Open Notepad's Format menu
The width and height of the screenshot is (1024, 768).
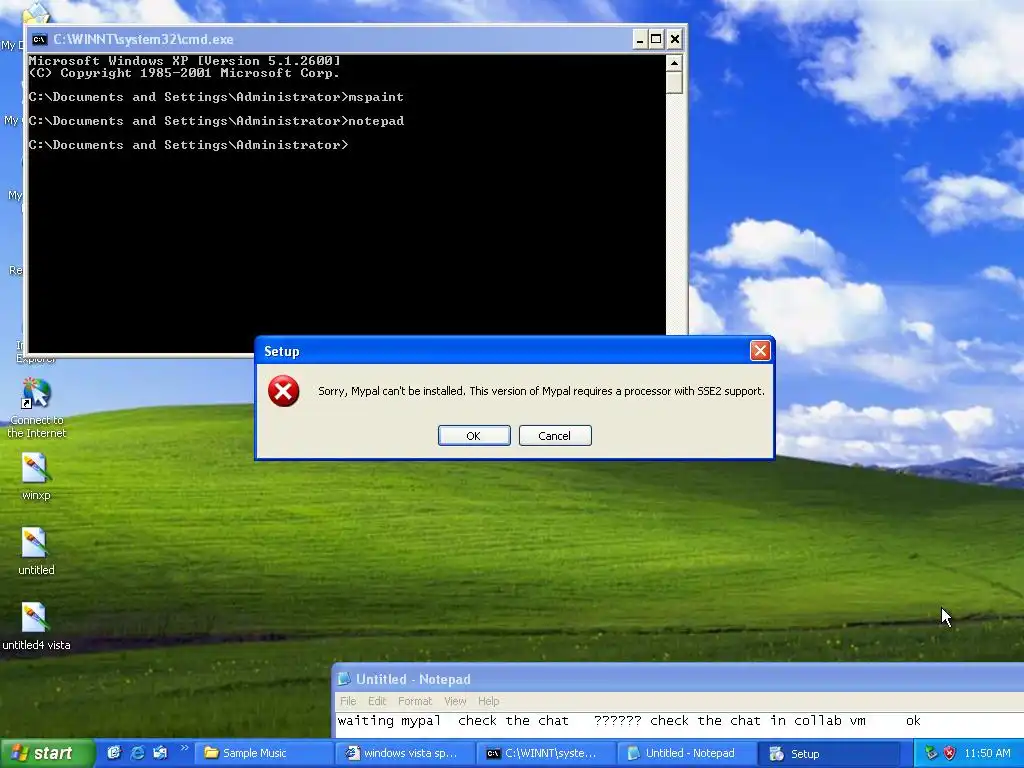[415, 701]
